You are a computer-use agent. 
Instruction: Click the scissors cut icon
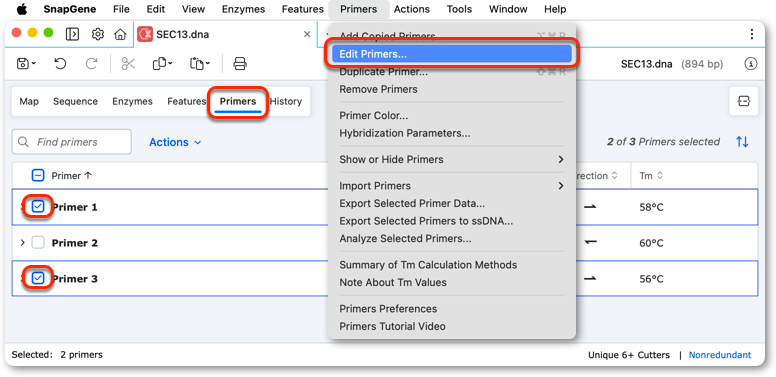128,63
